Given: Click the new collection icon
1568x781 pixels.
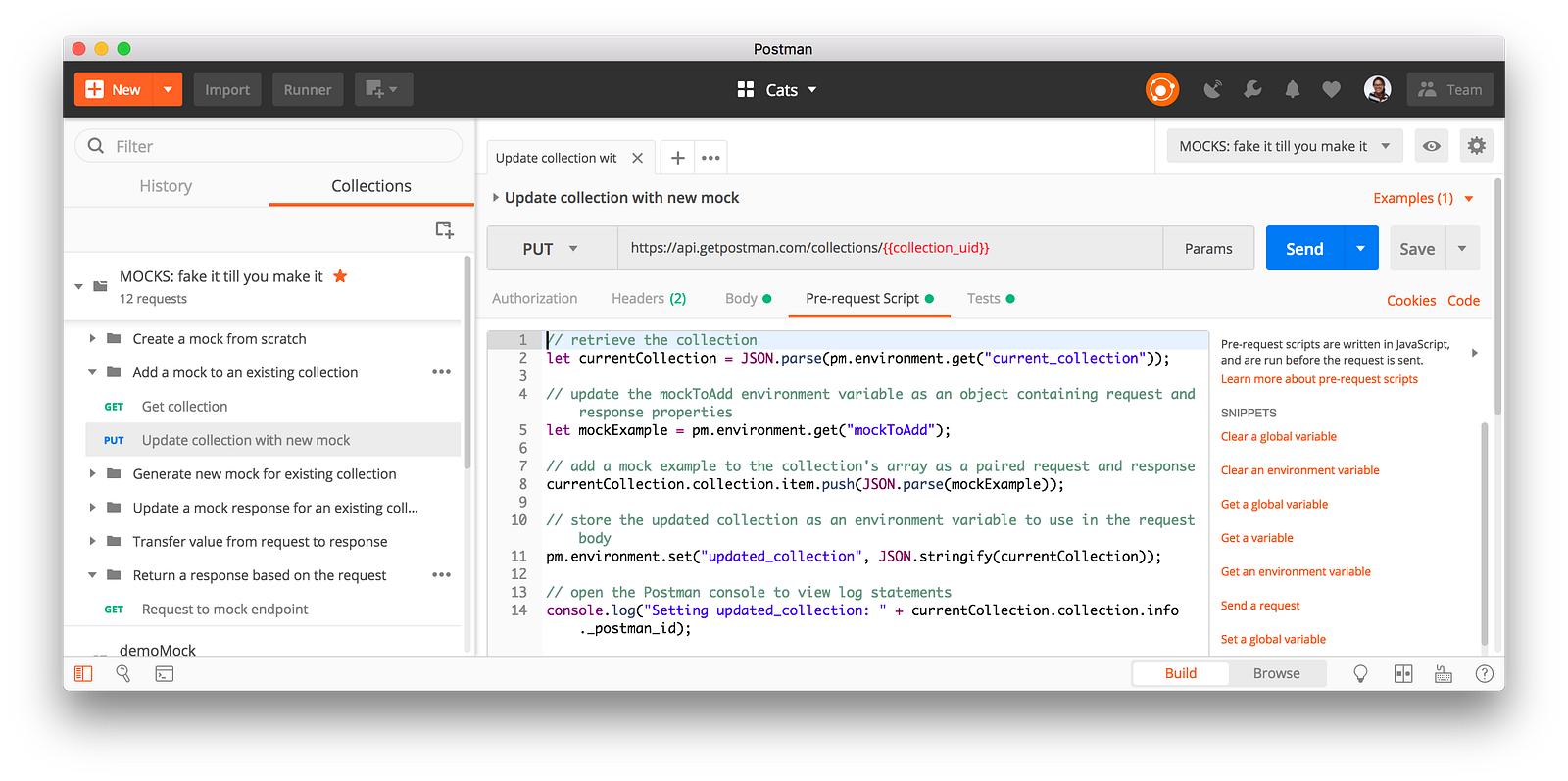Looking at the screenshot, I should click(x=444, y=229).
